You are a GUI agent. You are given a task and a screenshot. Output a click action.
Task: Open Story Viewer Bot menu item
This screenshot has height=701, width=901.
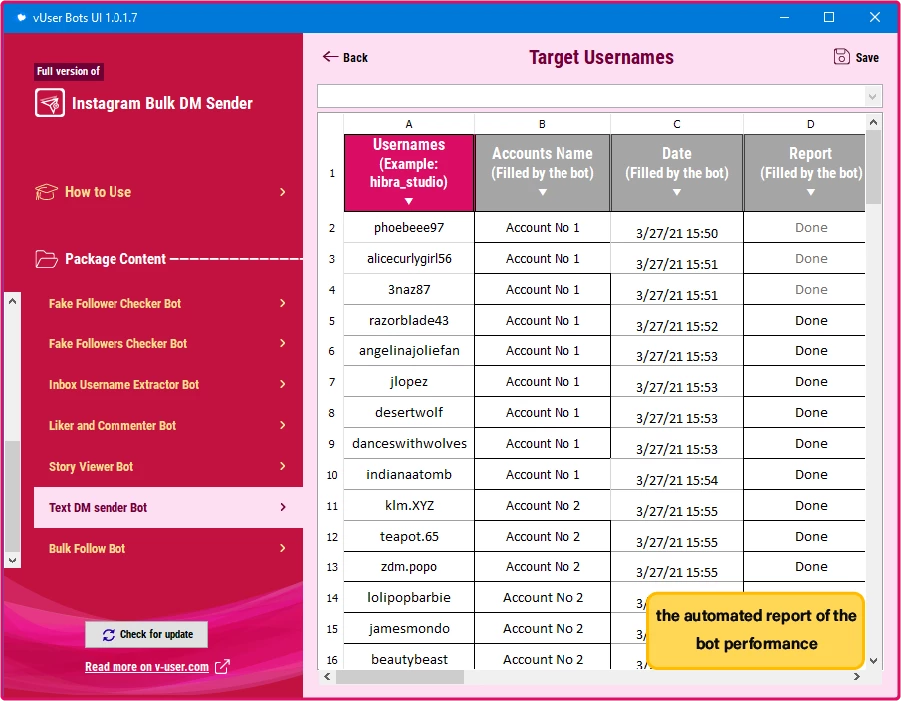[x=168, y=467]
